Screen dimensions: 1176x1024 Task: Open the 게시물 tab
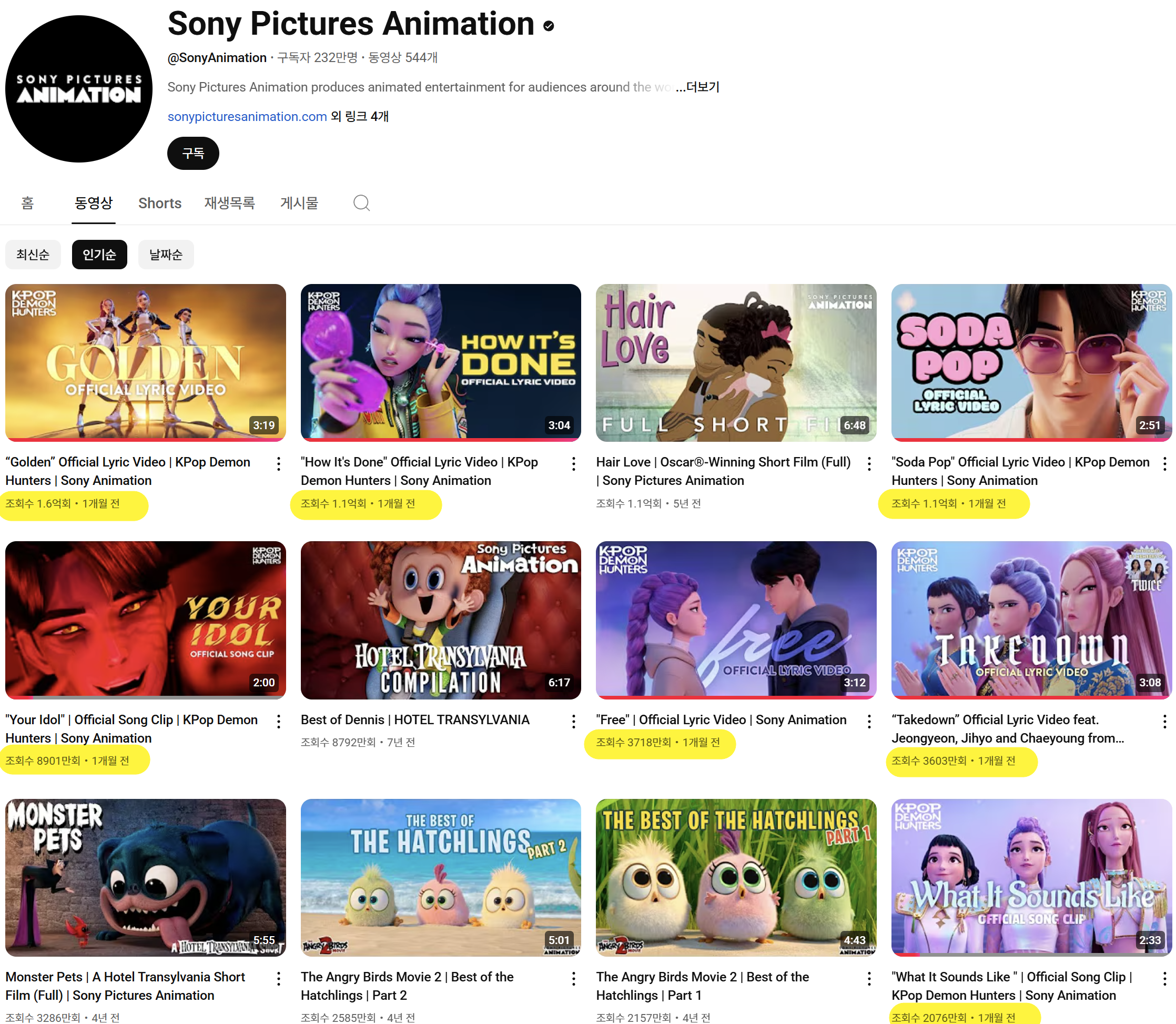[x=299, y=203]
